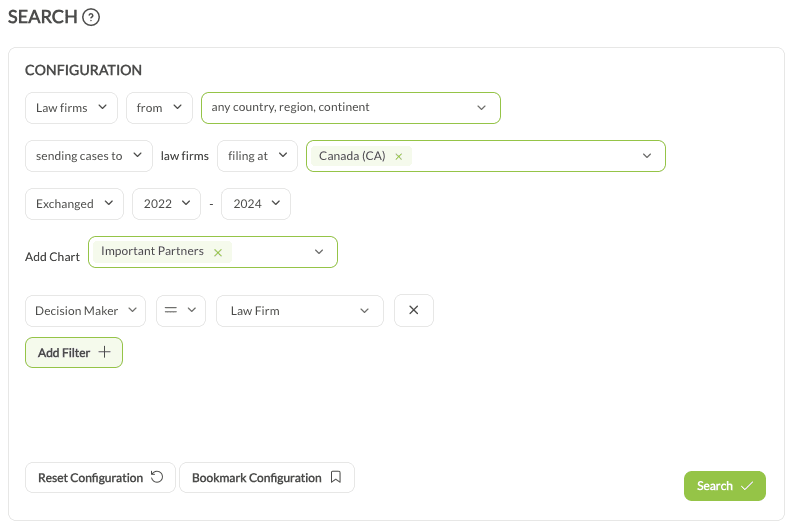
Task: Open the 'filing at' dropdown
Action: click(x=257, y=156)
